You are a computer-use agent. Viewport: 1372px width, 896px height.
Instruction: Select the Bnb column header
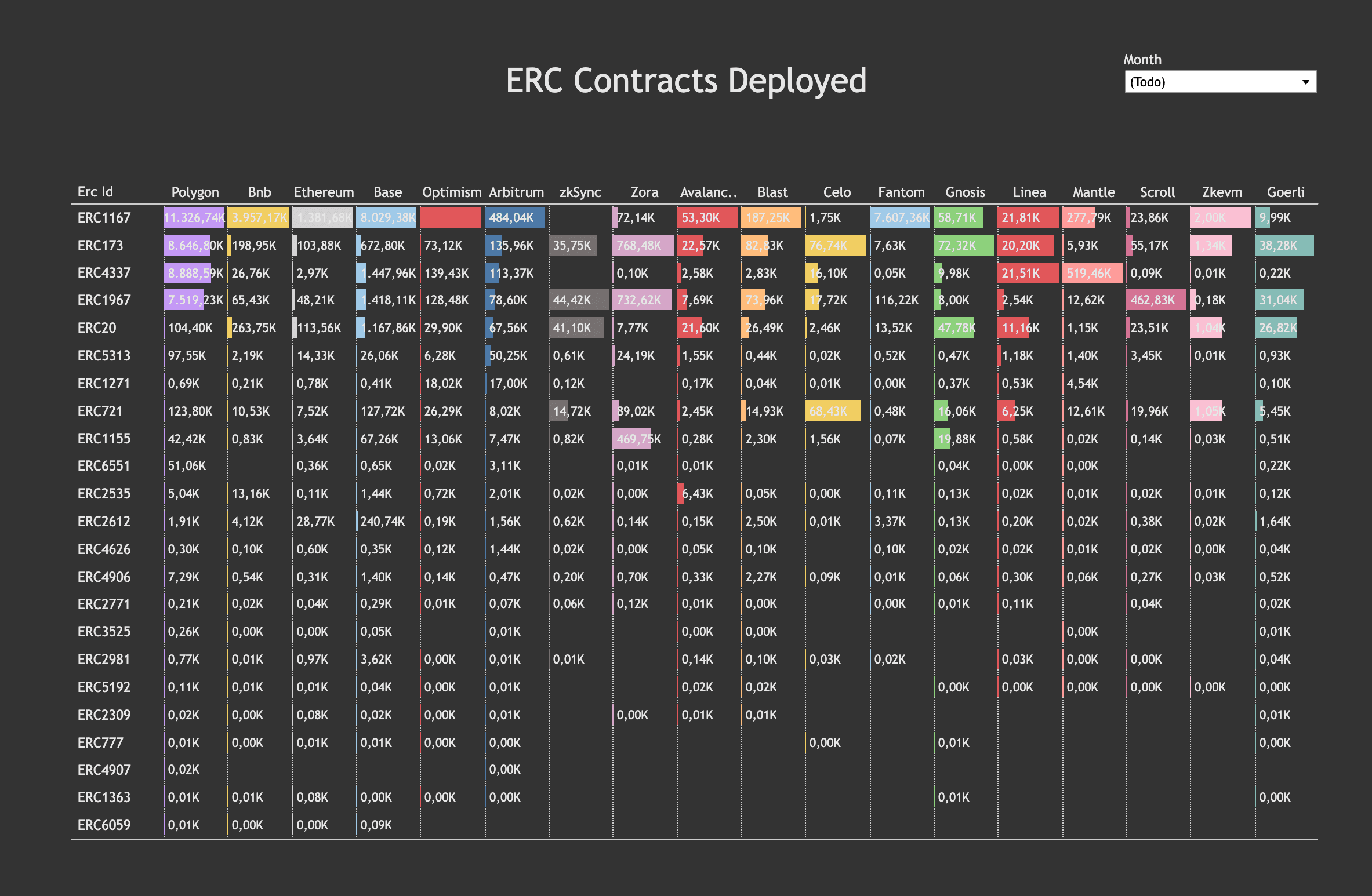[259, 192]
